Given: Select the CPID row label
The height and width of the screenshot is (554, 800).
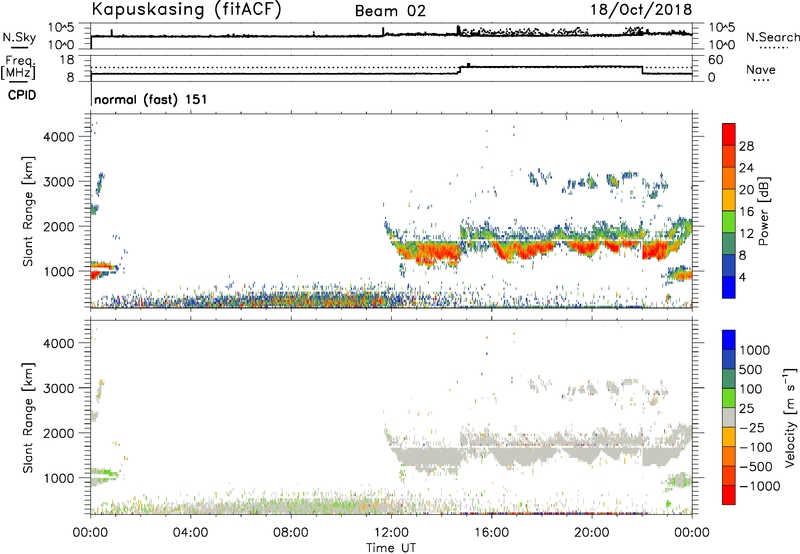Looking at the screenshot, I should pyautogui.click(x=22, y=95).
